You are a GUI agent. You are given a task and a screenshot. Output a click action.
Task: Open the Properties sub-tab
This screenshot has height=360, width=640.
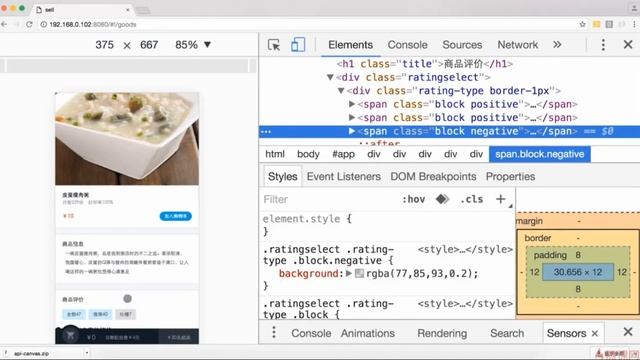(510, 176)
